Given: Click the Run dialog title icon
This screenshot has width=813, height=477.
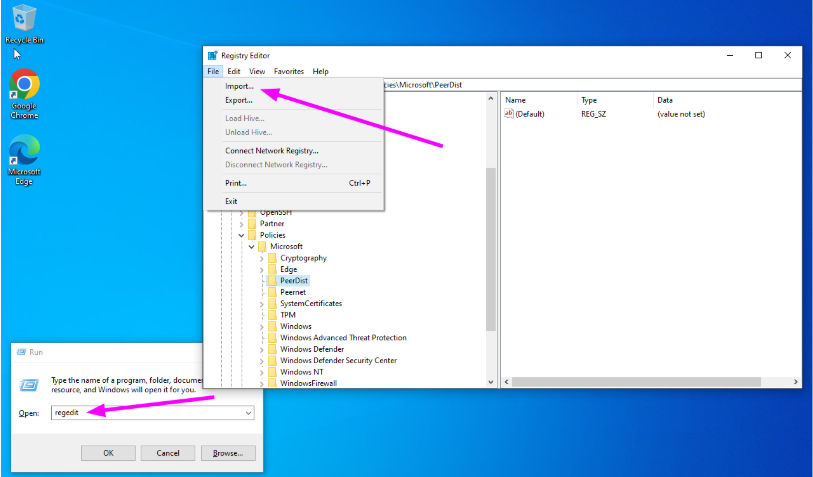Looking at the screenshot, I should (21, 352).
